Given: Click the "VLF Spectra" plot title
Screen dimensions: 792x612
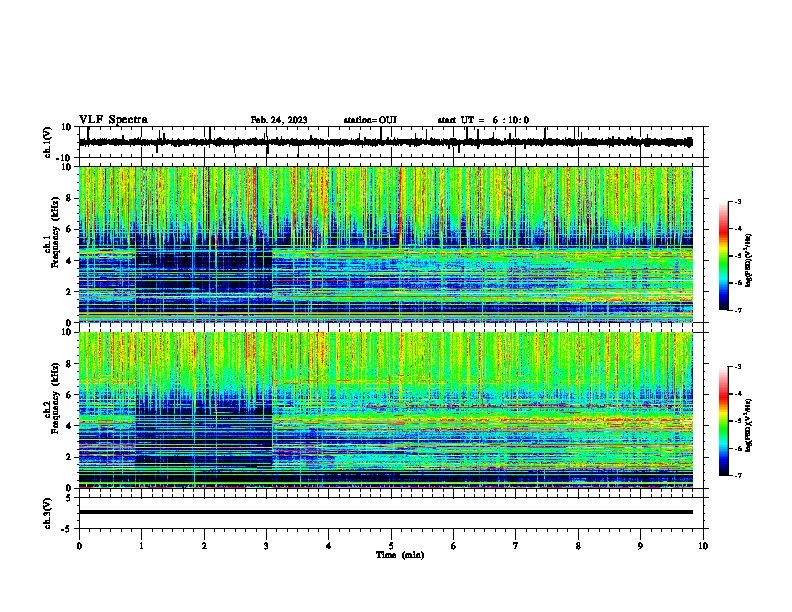Looking at the screenshot, I should coord(113,120).
